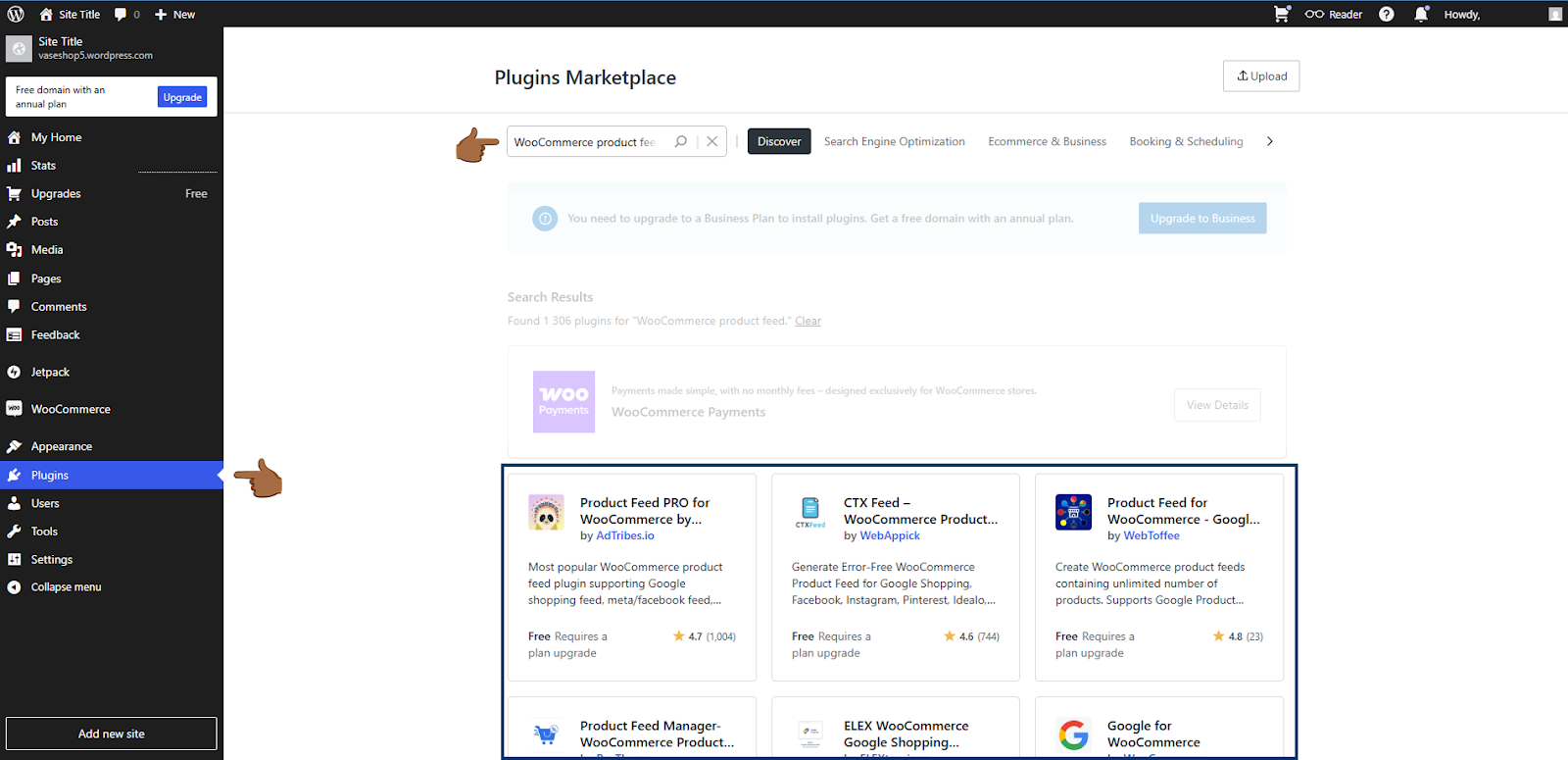1568x760 pixels.
Task: Open CTX Feed WooCommerce Product title
Action: click(x=921, y=511)
